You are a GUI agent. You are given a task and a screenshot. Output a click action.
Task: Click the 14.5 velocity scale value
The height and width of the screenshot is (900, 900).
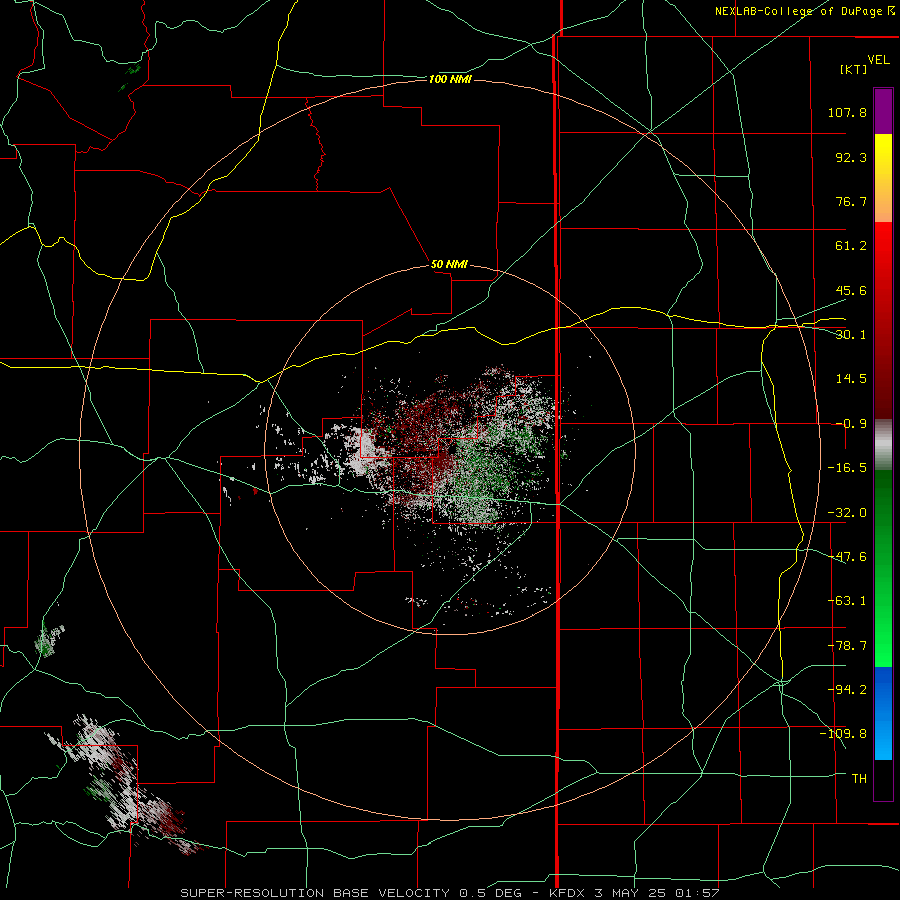tap(851, 379)
